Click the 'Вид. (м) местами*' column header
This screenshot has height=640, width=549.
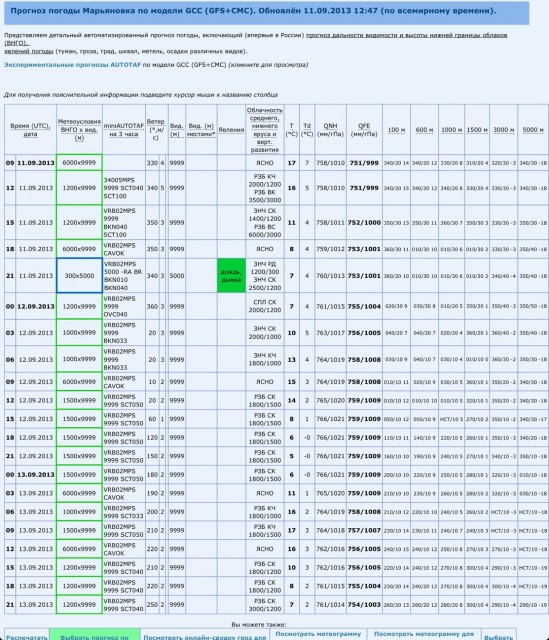pyautogui.click(x=201, y=130)
